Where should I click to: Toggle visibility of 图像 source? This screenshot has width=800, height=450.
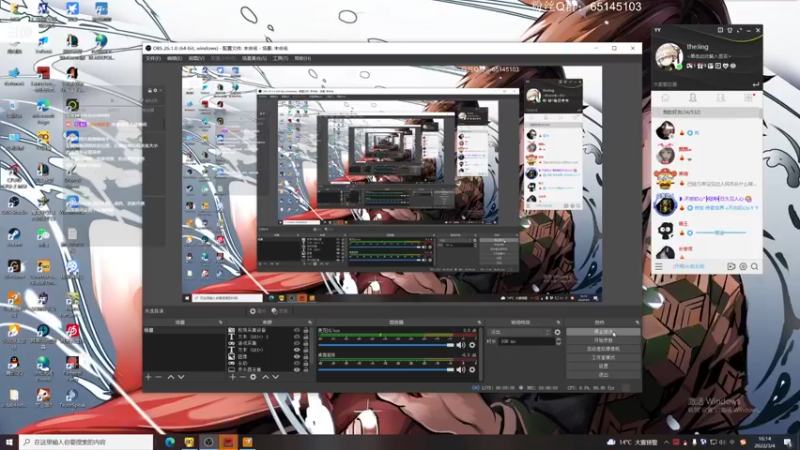pos(296,357)
